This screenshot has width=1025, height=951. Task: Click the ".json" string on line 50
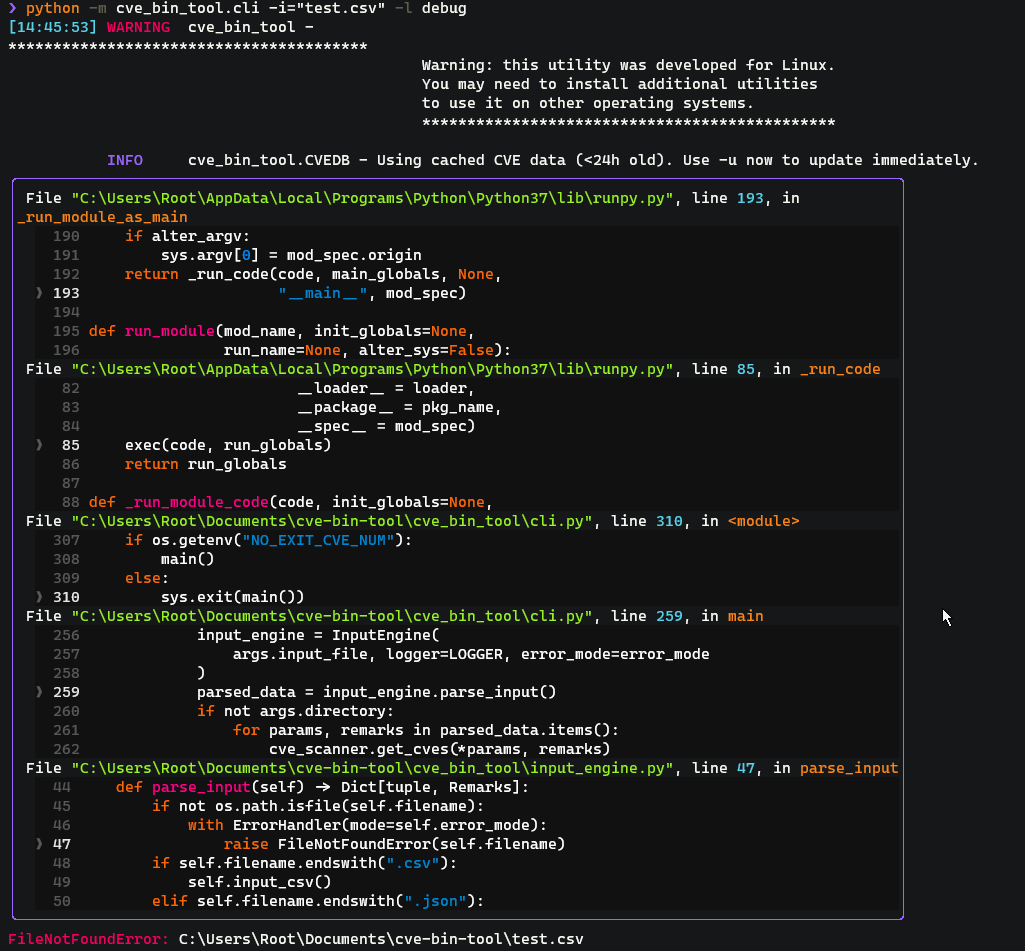tap(435, 901)
